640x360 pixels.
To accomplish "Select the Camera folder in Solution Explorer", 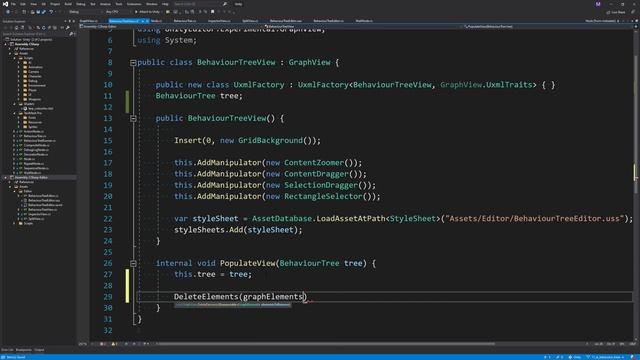I will 33,72.
